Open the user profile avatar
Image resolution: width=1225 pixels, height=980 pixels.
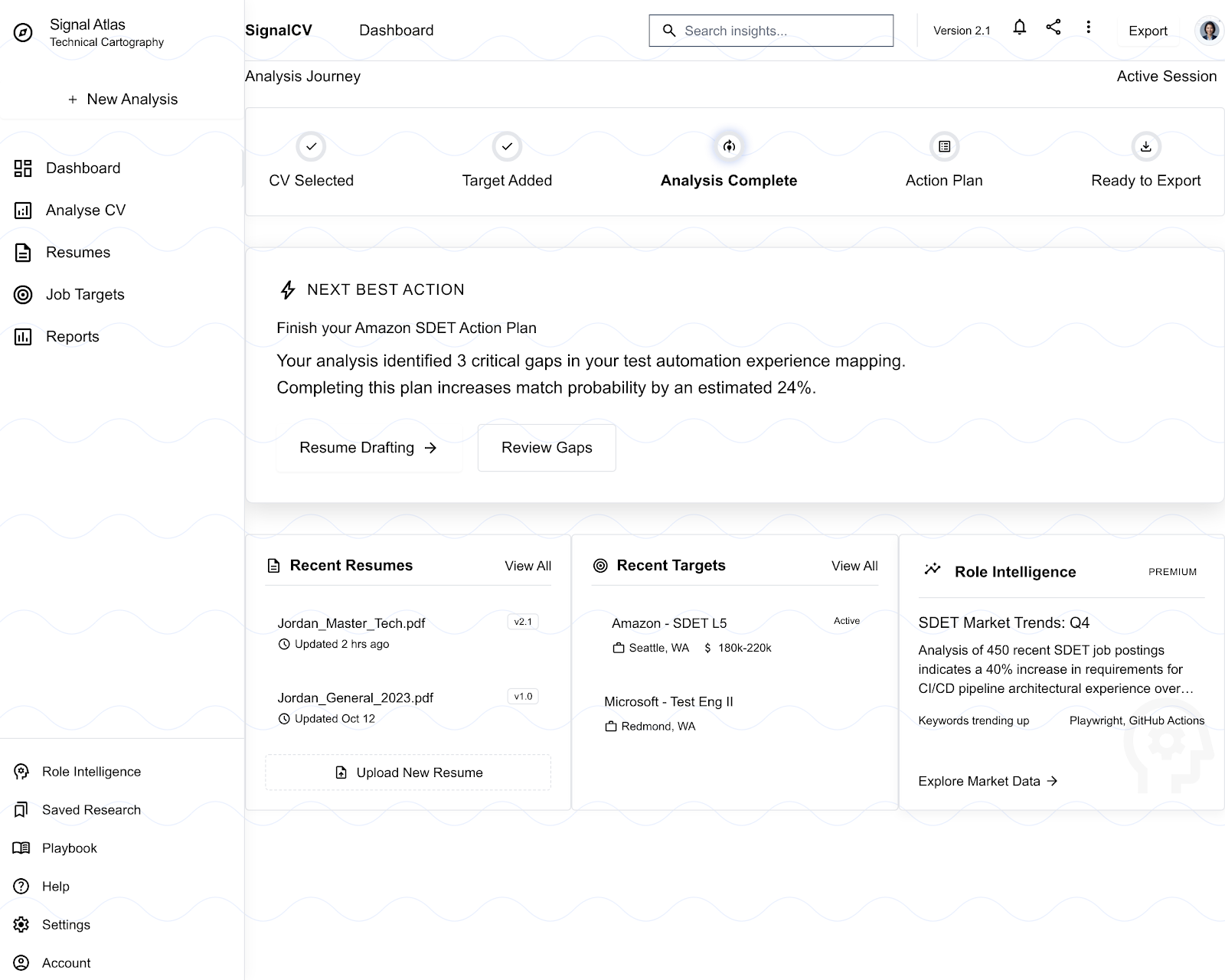click(x=1209, y=31)
